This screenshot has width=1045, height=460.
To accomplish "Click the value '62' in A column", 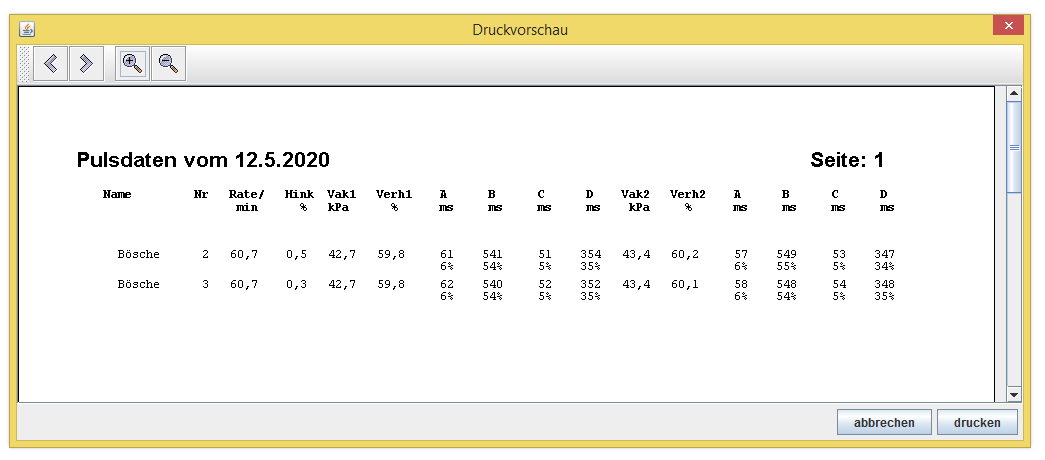I will [x=447, y=284].
